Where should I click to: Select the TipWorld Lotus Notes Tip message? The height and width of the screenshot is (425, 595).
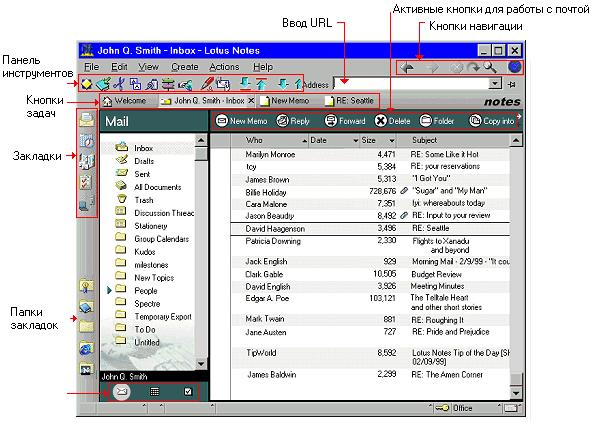point(370,357)
